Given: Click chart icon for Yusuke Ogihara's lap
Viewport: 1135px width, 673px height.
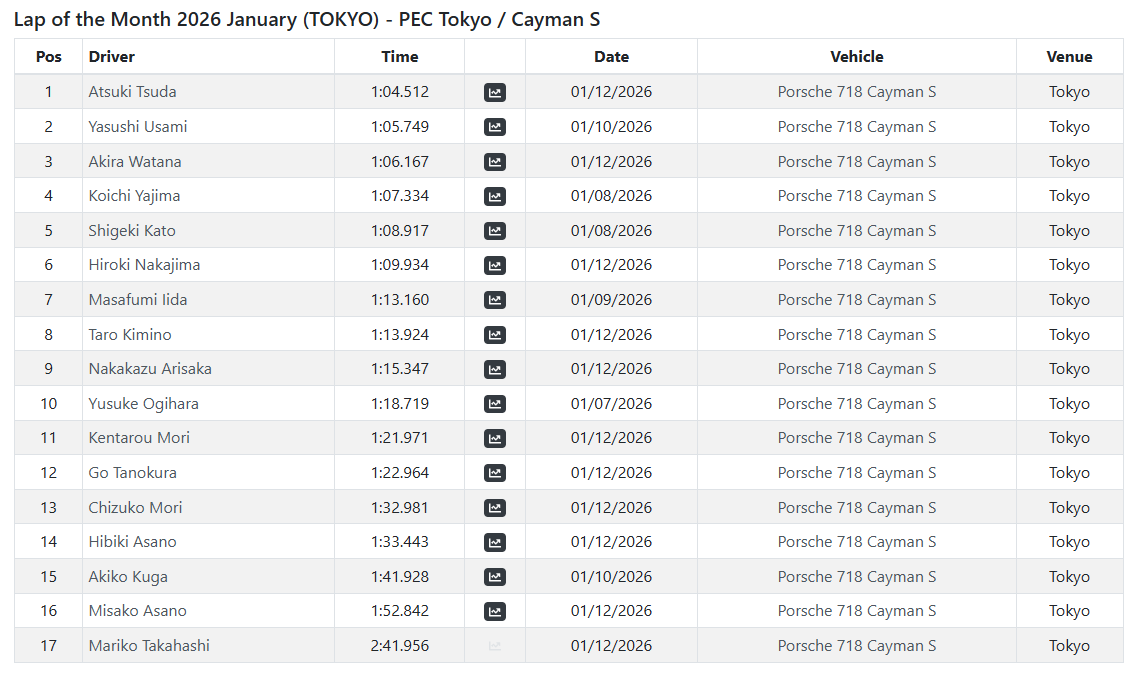Looking at the screenshot, I should tap(494, 404).
